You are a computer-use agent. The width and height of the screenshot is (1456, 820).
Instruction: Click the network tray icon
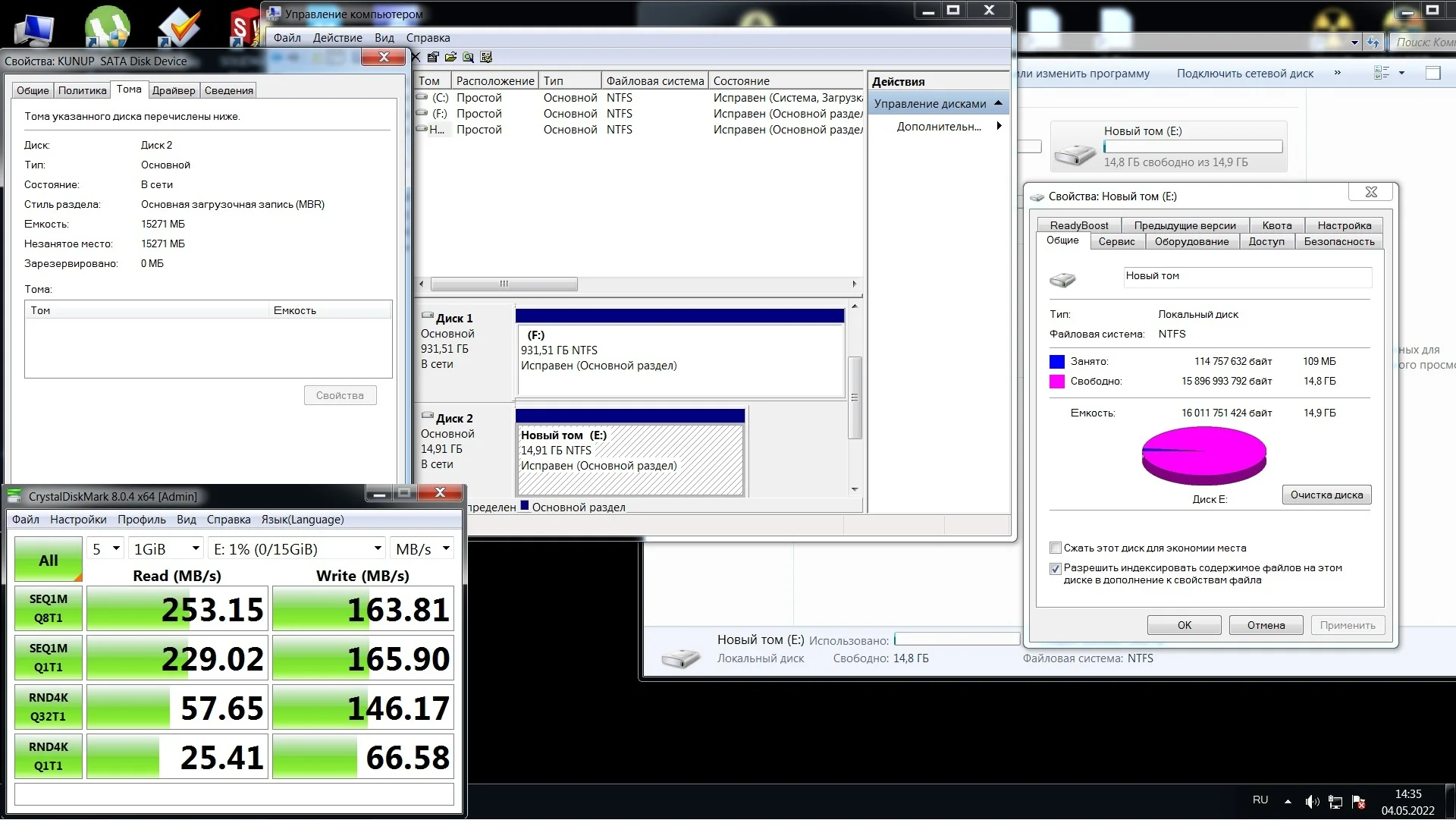[x=1336, y=802]
